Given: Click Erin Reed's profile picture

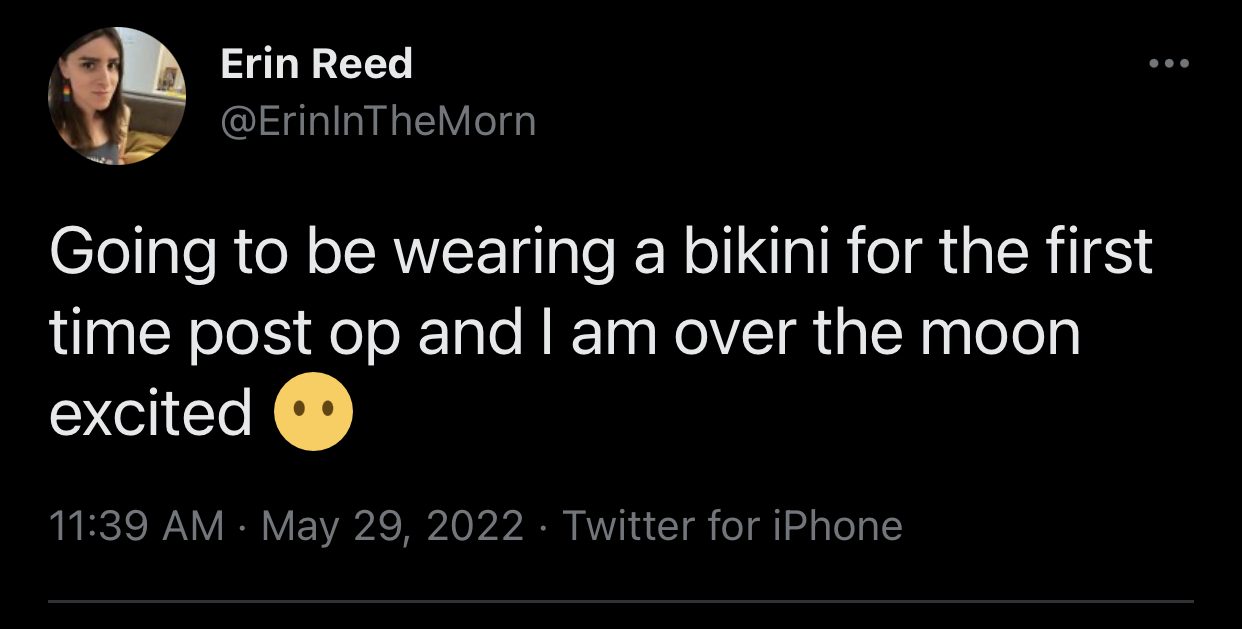Looking at the screenshot, I should [117, 96].
